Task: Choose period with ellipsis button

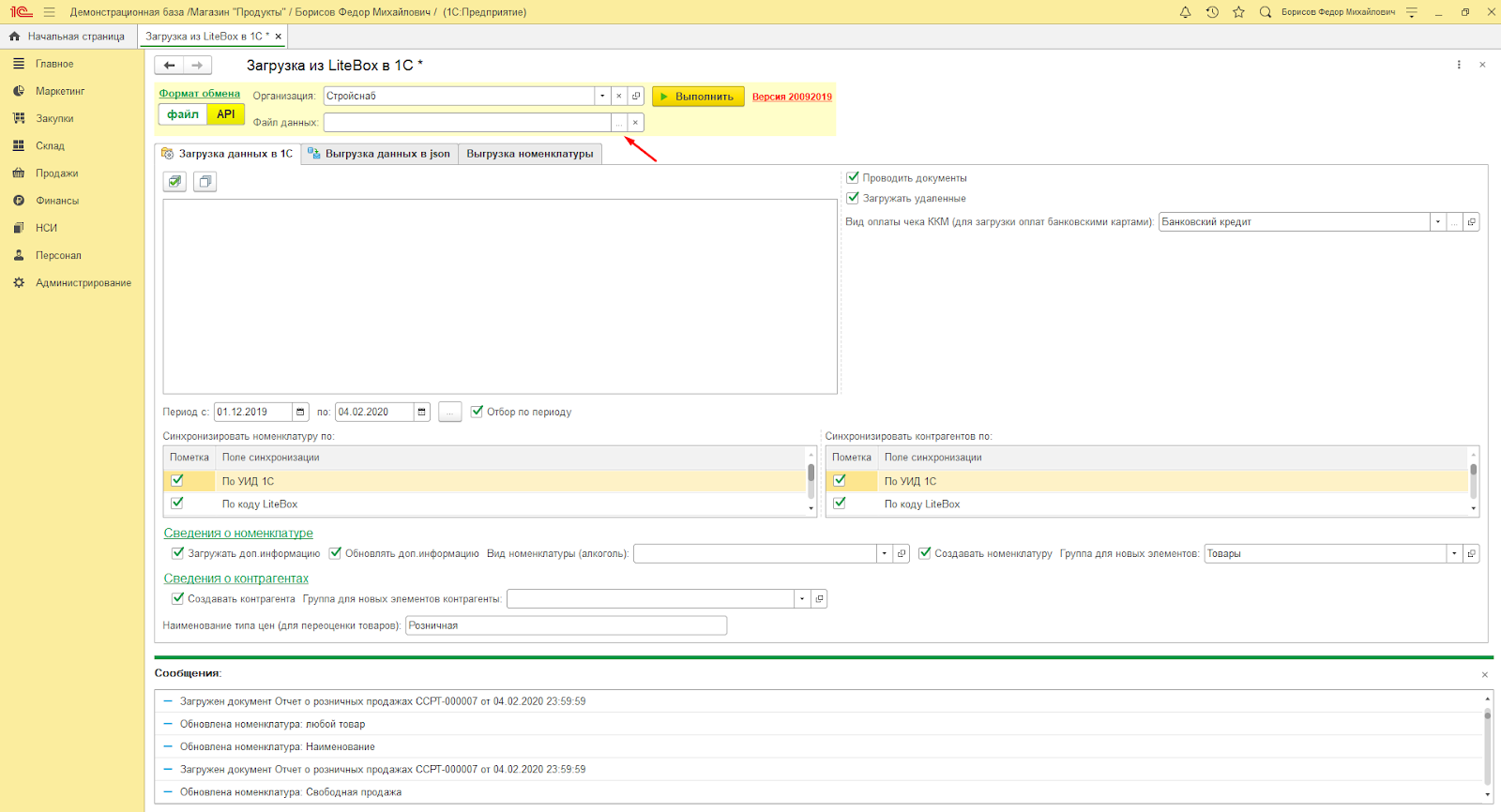Action: [x=450, y=412]
